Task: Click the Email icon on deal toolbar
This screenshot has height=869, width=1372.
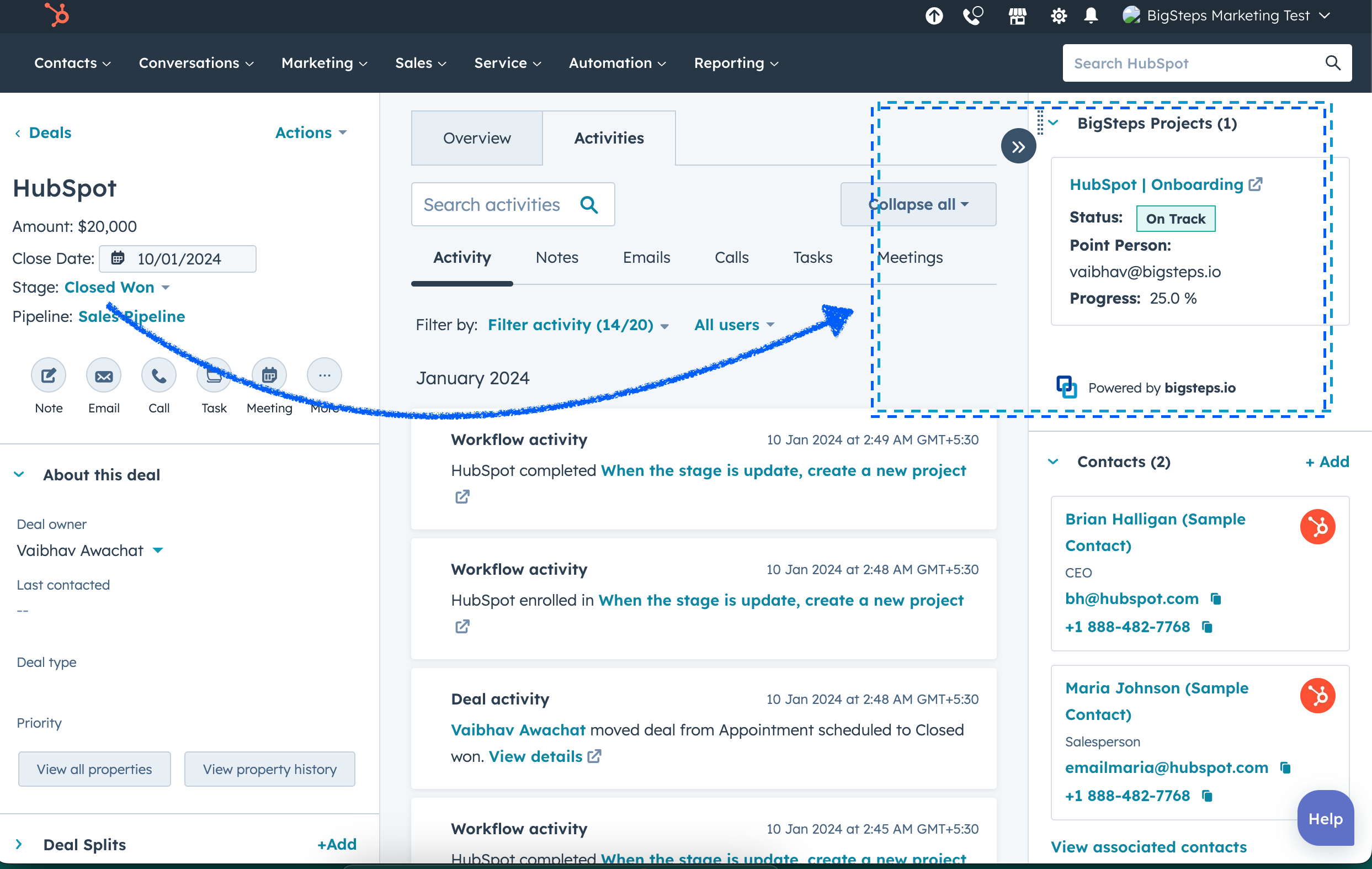Action: 104,376
